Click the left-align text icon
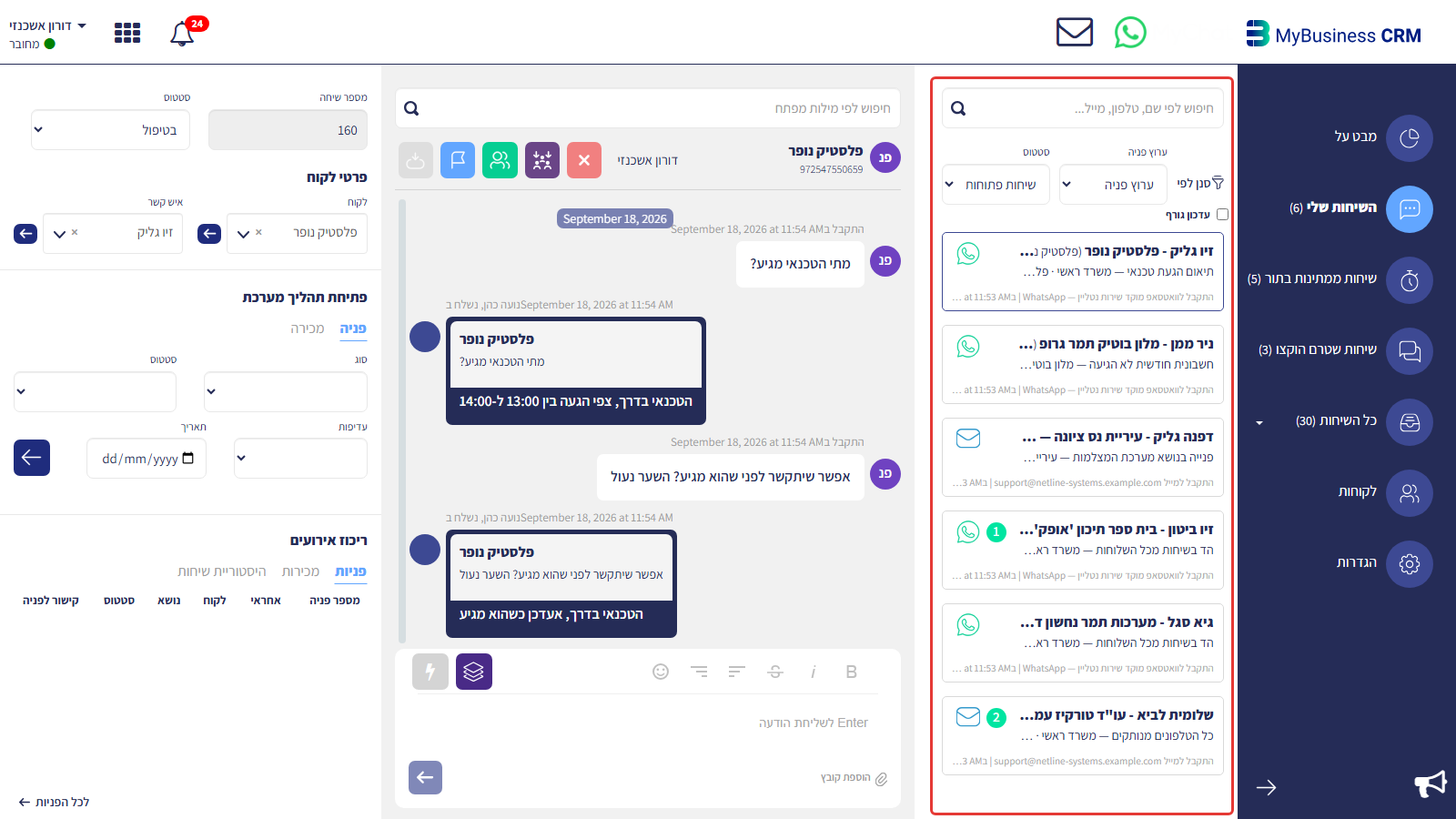Screen dimensions: 1456x819 pyautogui.click(x=737, y=672)
